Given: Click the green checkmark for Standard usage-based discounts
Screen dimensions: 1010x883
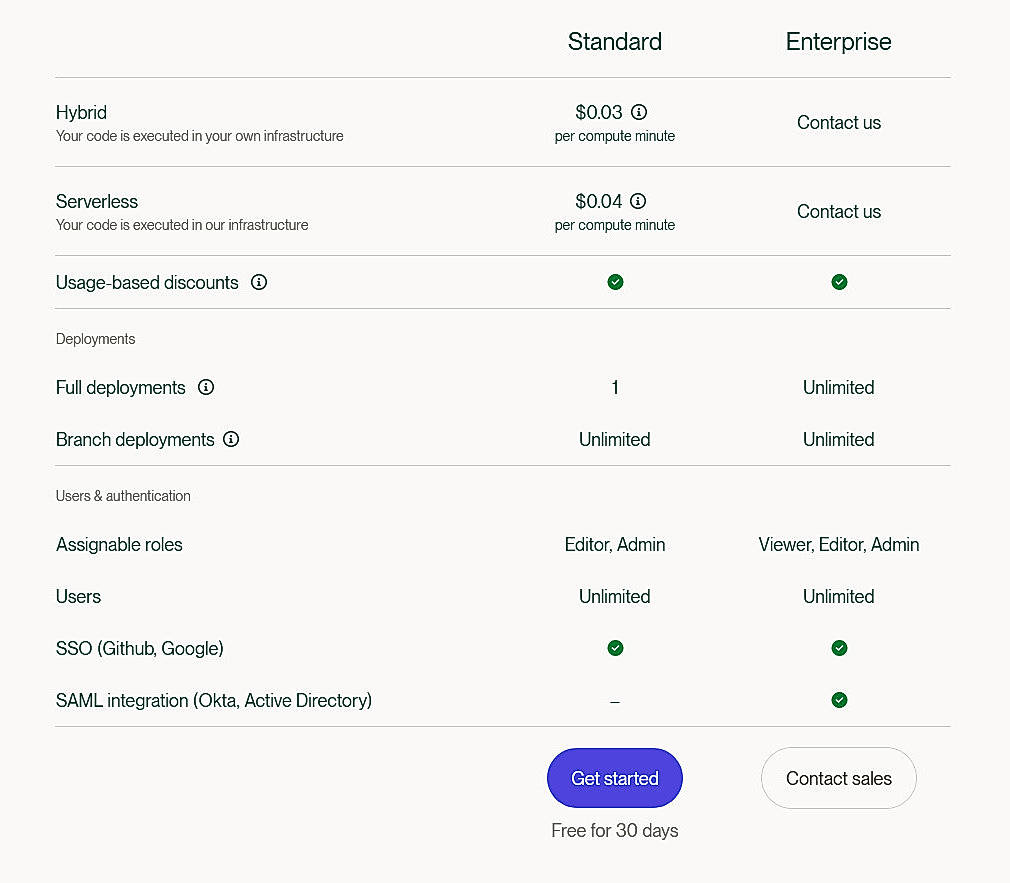Looking at the screenshot, I should pyautogui.click(x=615, y=282).
